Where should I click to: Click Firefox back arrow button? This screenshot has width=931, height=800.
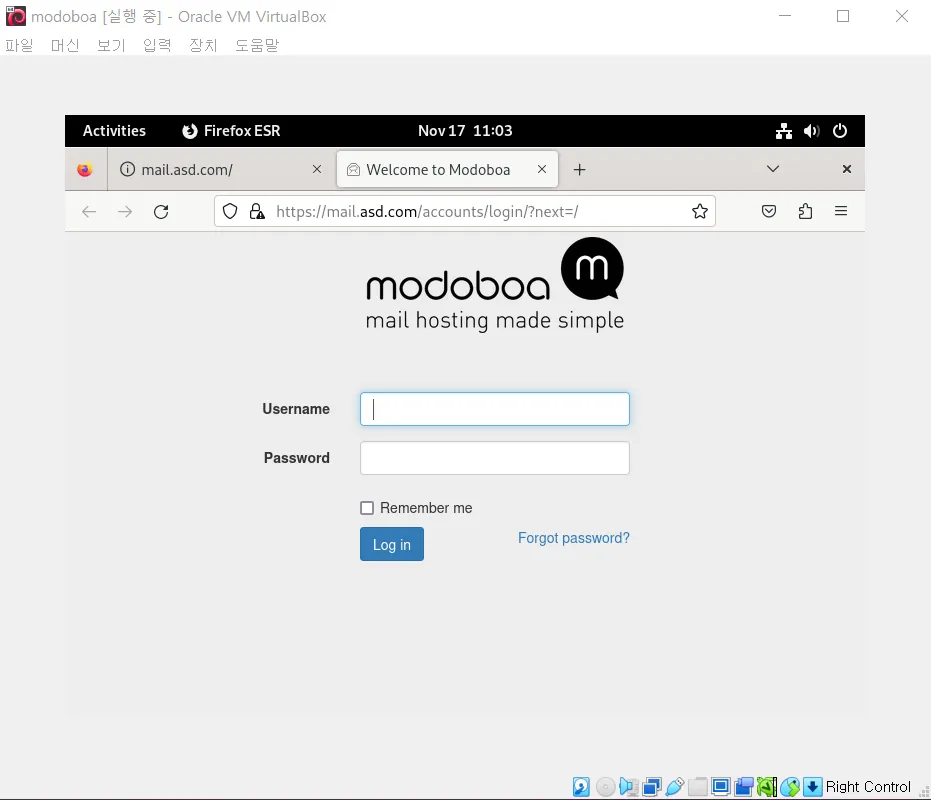89,211
